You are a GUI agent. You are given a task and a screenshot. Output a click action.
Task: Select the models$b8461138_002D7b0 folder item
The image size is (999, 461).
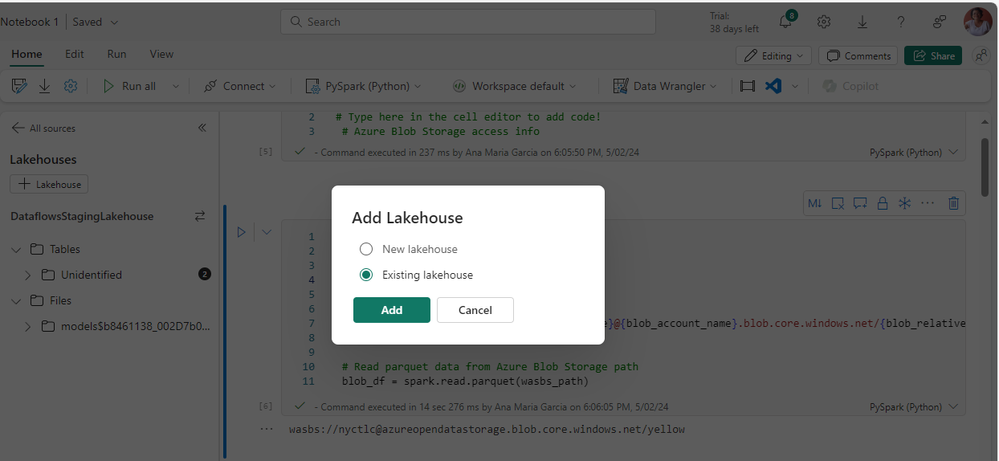pyautogui.click(x=126, y=327)
